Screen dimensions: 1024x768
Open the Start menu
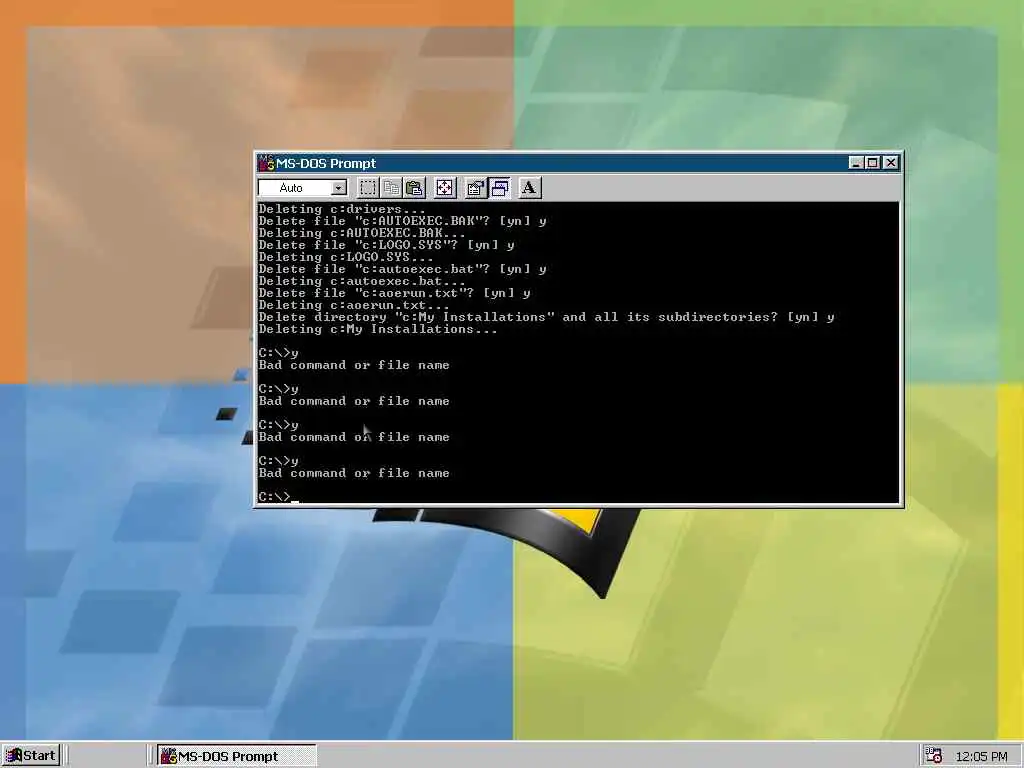coord(31,756)
